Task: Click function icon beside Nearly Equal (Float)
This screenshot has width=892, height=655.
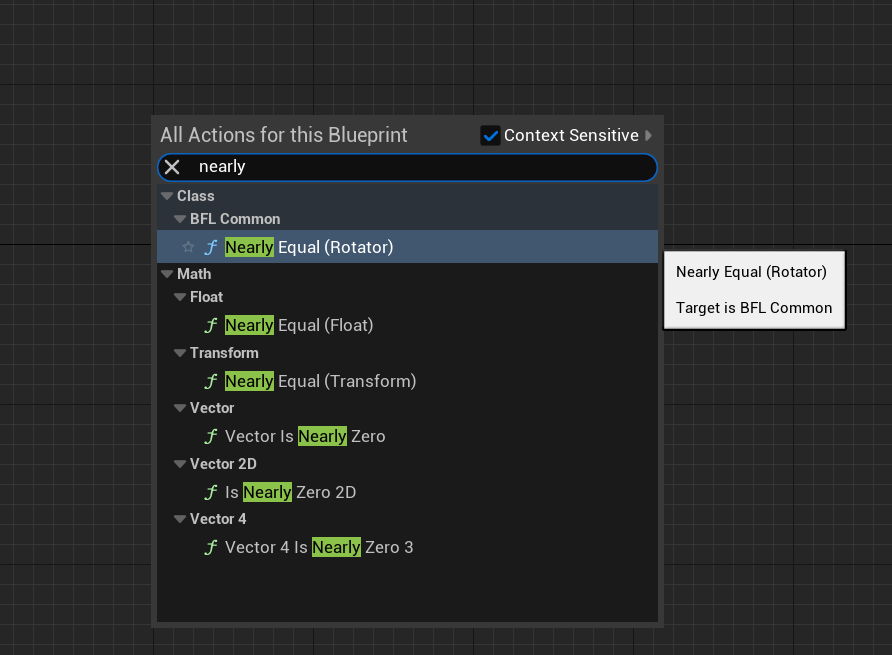Action: [x=210, y=325]
